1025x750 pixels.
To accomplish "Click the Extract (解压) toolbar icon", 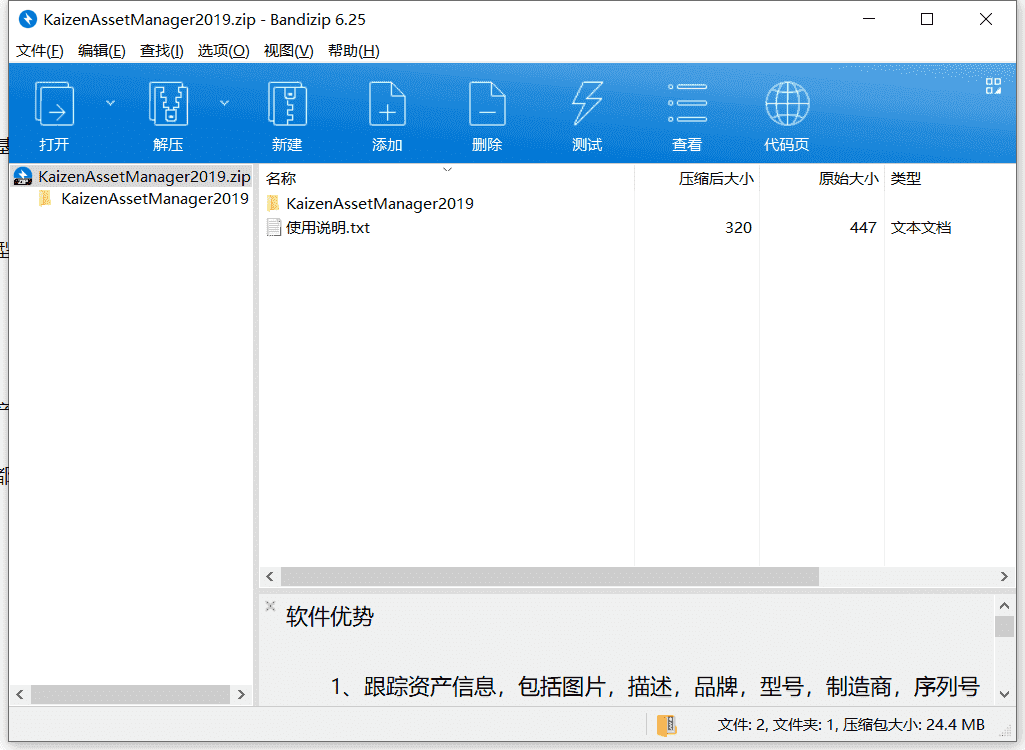I will 168,105.
